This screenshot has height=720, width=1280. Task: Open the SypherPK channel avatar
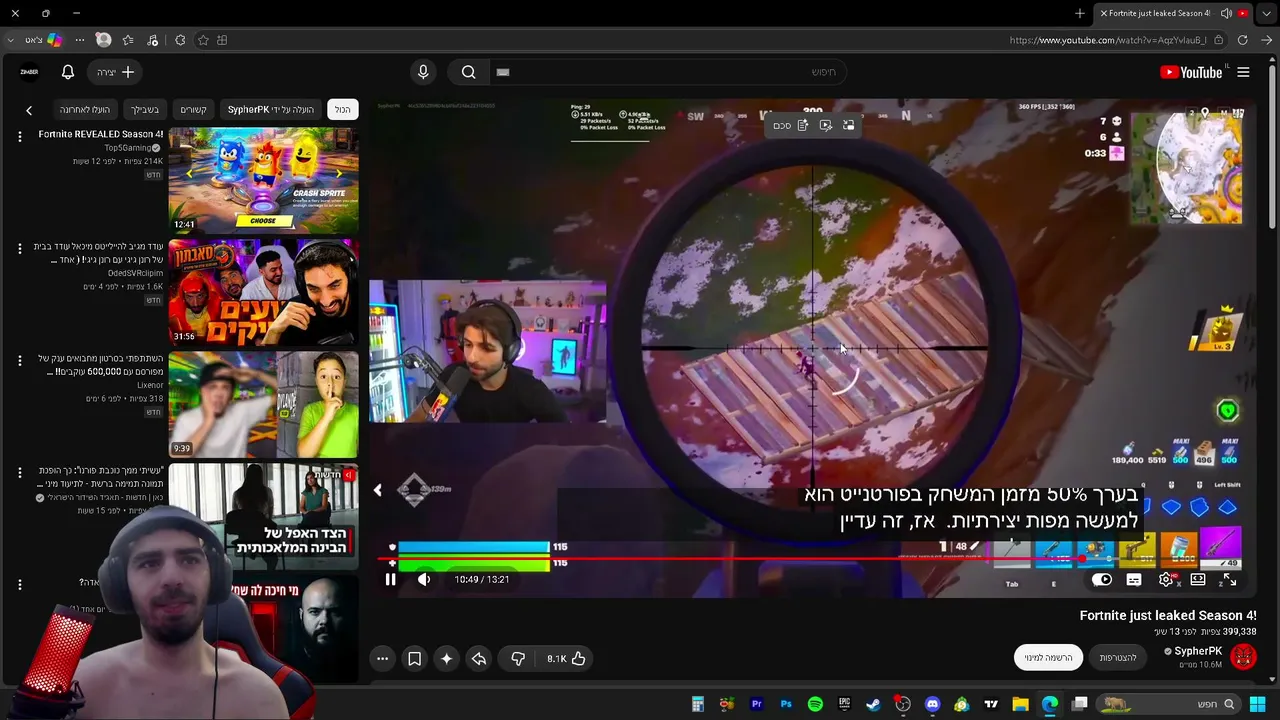(x=1243, y=656)
